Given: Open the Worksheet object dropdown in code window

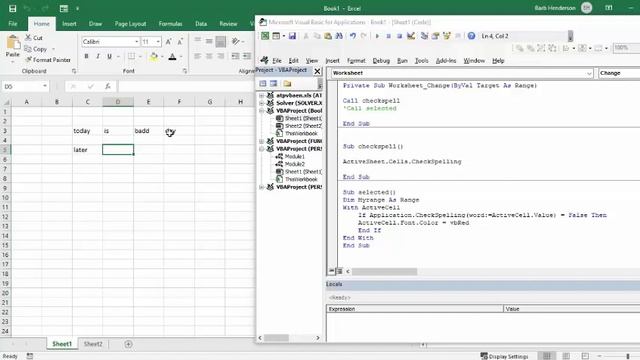Looking at the screenshot, I should pyautogui.click(x=589, y=73).
